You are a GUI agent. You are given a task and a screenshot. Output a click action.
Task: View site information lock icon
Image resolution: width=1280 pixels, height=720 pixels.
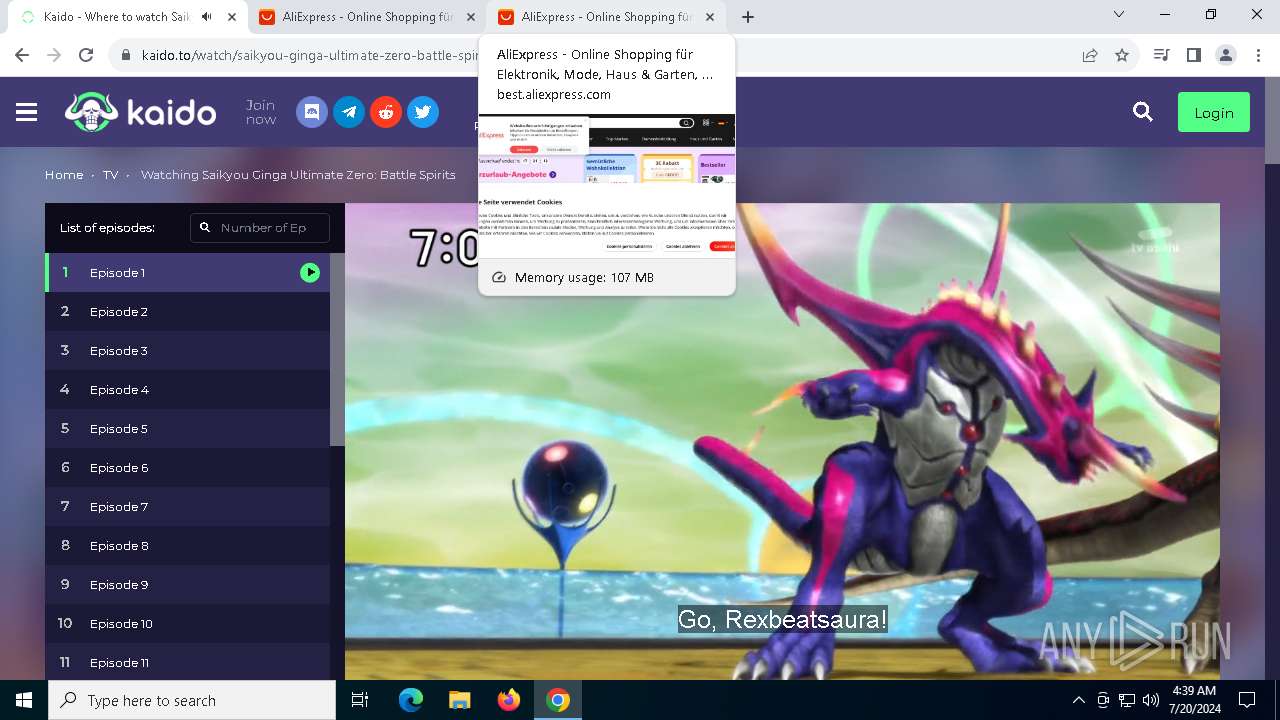pyautogui.click(x=126, y=55)
